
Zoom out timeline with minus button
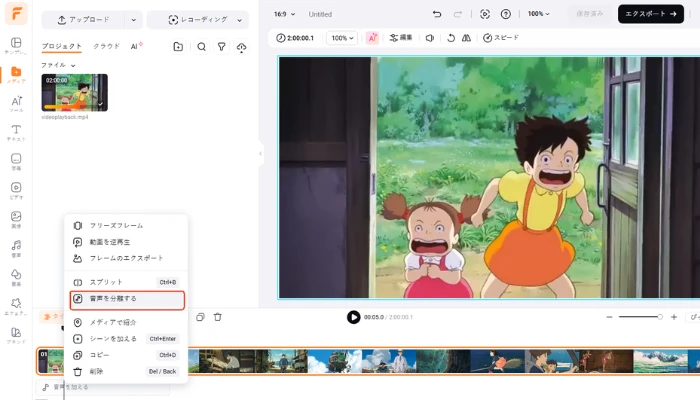pyautogui.click(x=609, y=317)
